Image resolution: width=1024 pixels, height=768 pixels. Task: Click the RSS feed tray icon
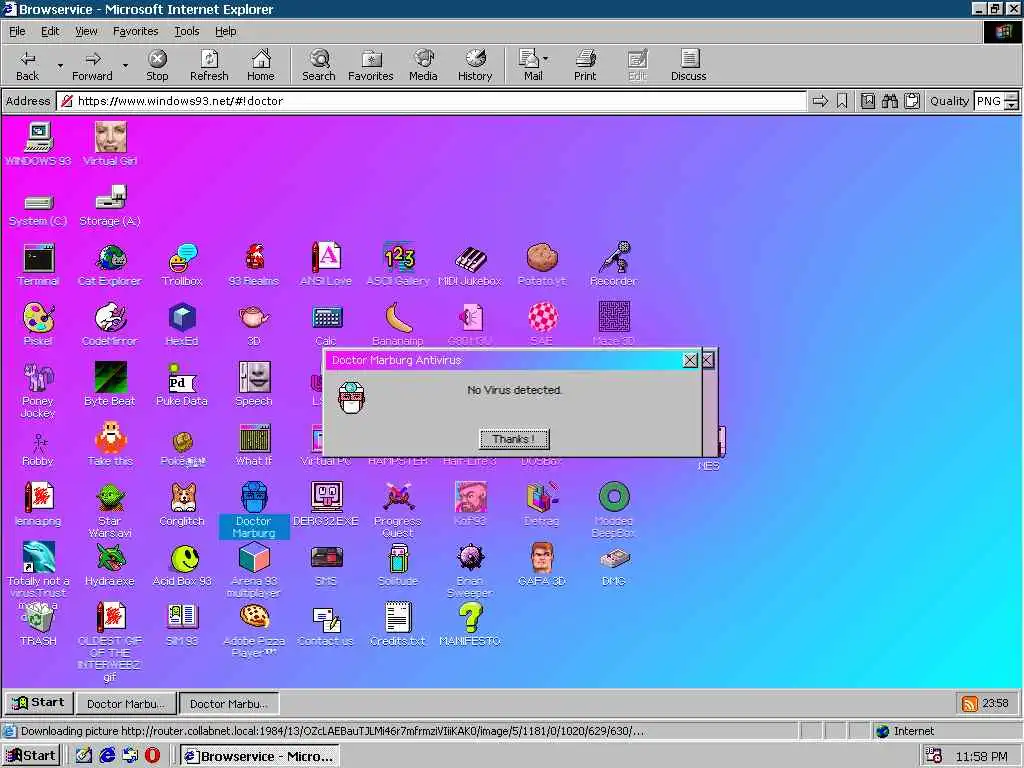[x=970, y=703]
